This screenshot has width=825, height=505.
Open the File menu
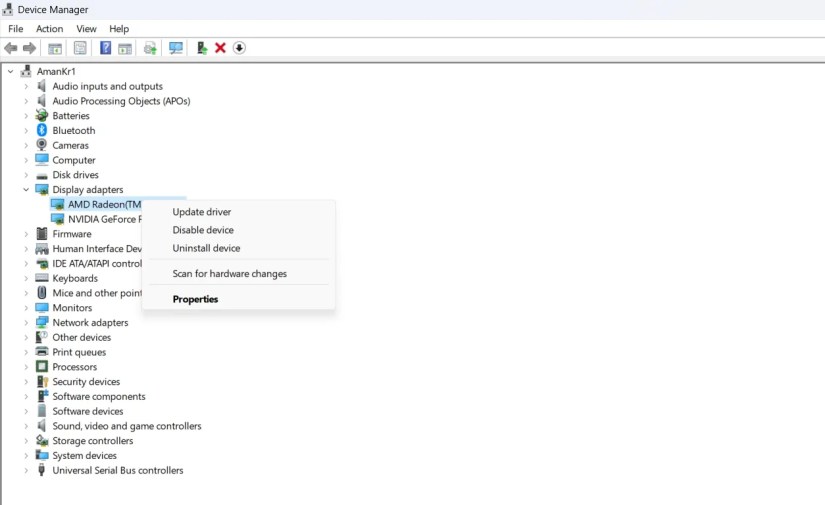[15, 29]
